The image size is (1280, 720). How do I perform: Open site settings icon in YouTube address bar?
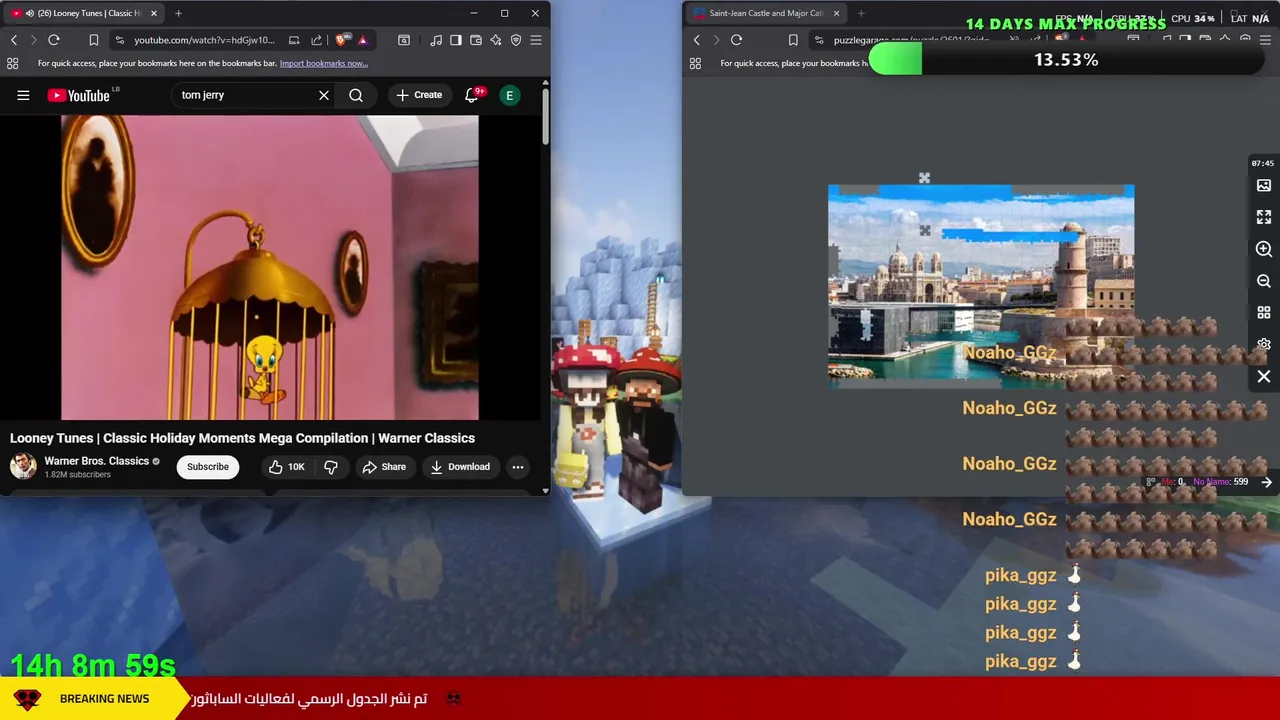tap(120, 40)
